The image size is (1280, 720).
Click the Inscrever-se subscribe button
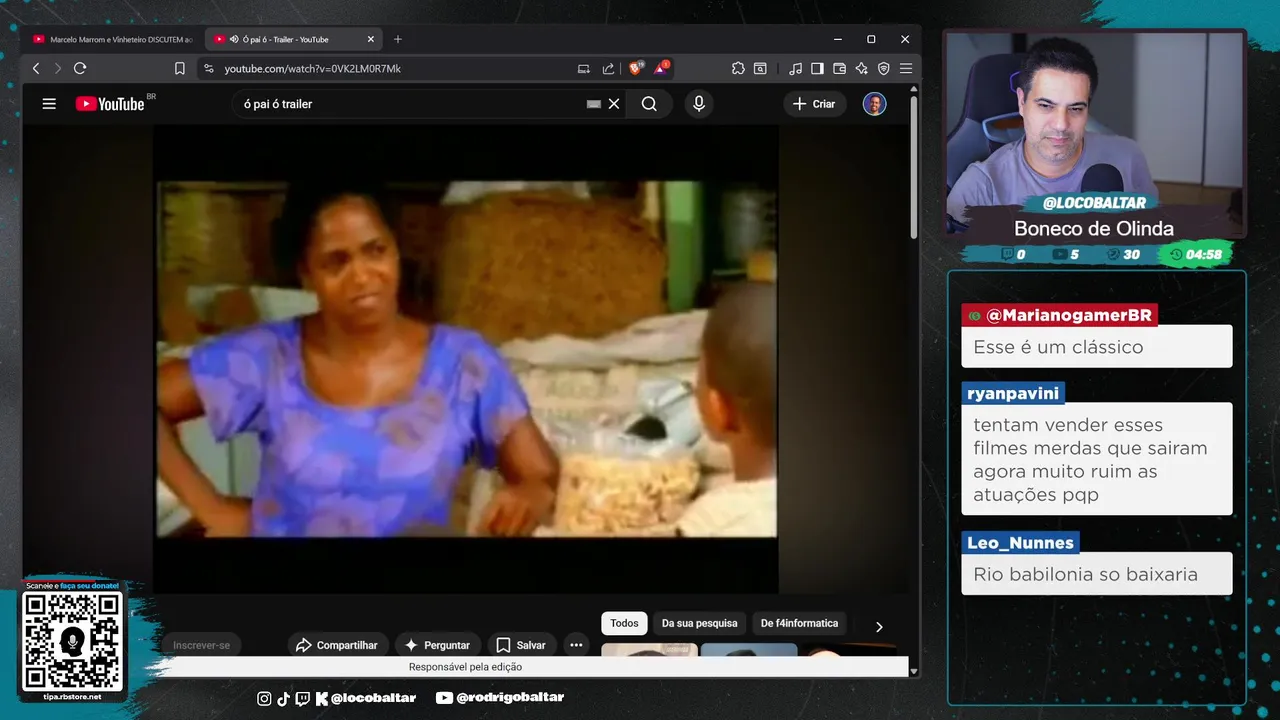(201, 645)
